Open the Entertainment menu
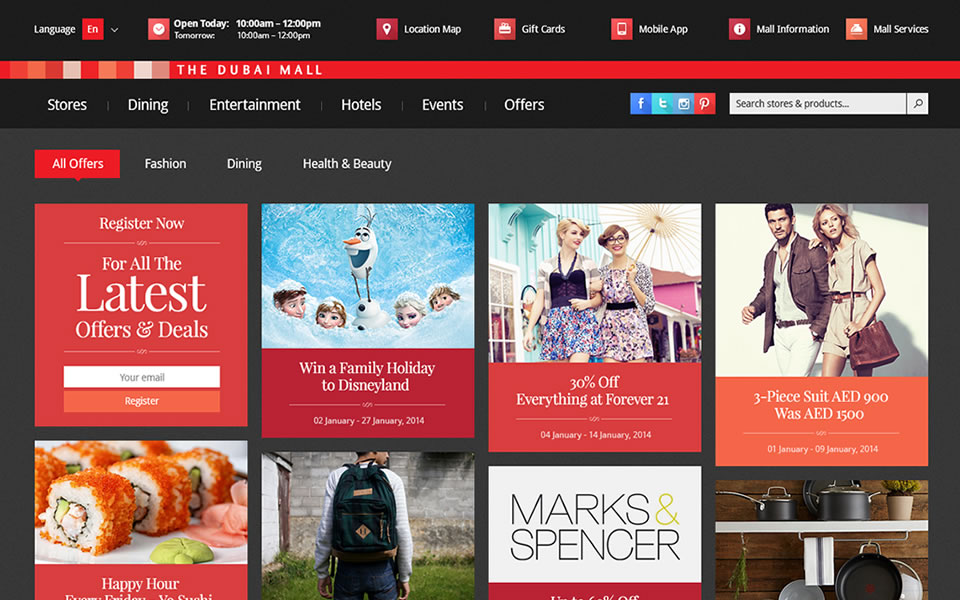This screenshot has width=960, height=600. click(255, 105)
